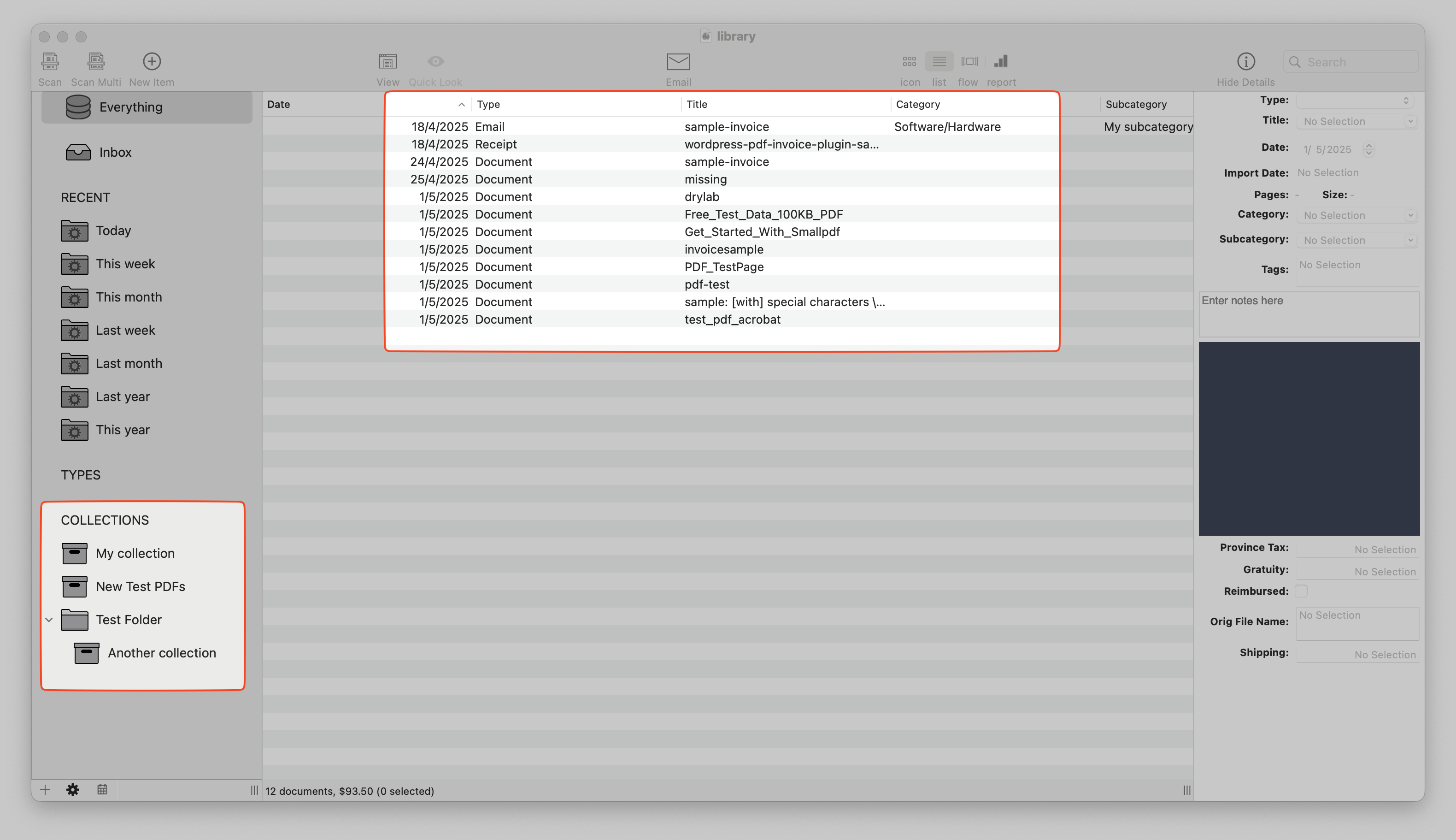The width and height of the screenshot is (1456, 840).
Task: Open the This week smart folder
Action: coord(74,264)
